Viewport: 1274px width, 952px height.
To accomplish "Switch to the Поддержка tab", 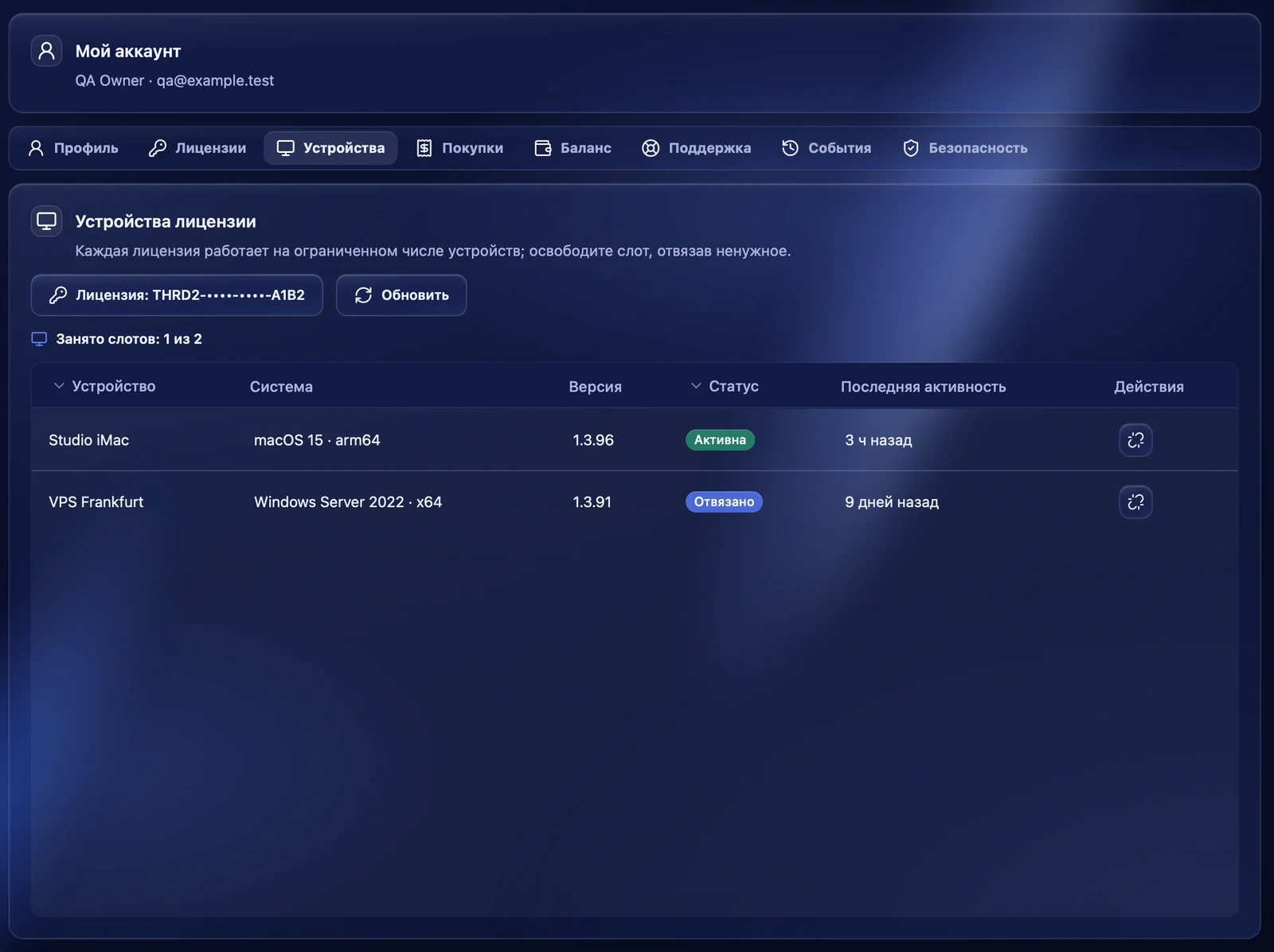I will (x=696, y=148).
